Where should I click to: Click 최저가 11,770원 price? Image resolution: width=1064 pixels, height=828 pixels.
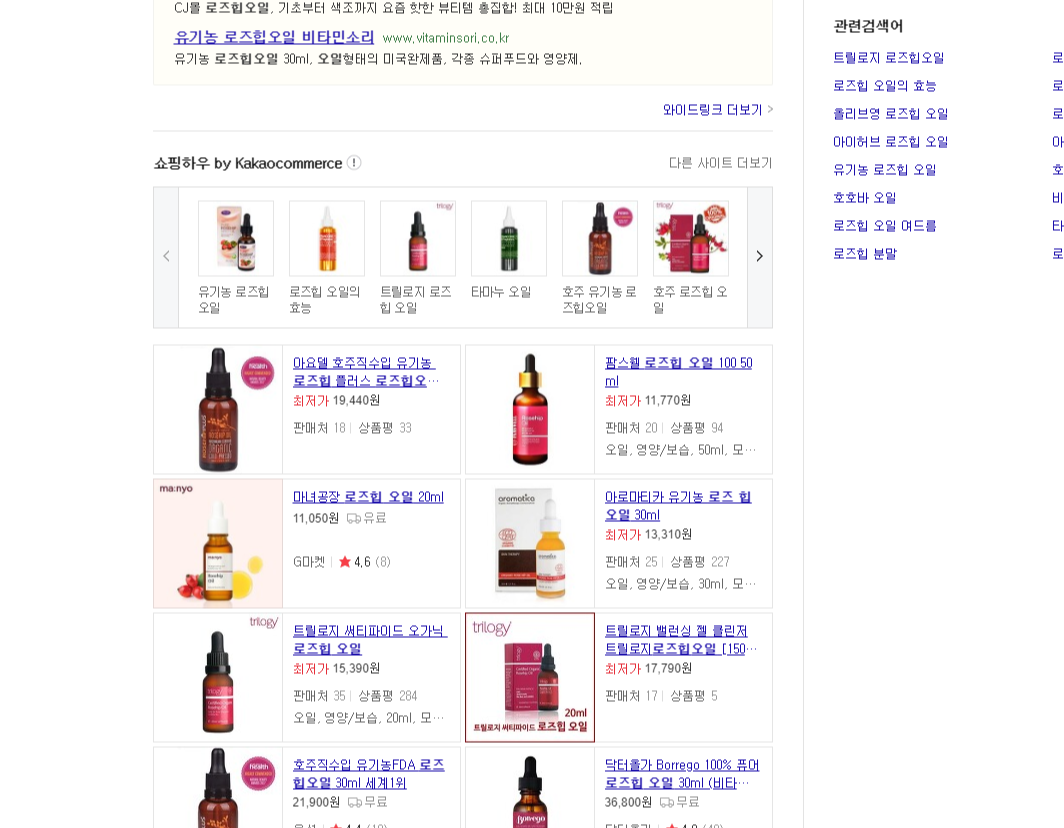coord(648,400)
